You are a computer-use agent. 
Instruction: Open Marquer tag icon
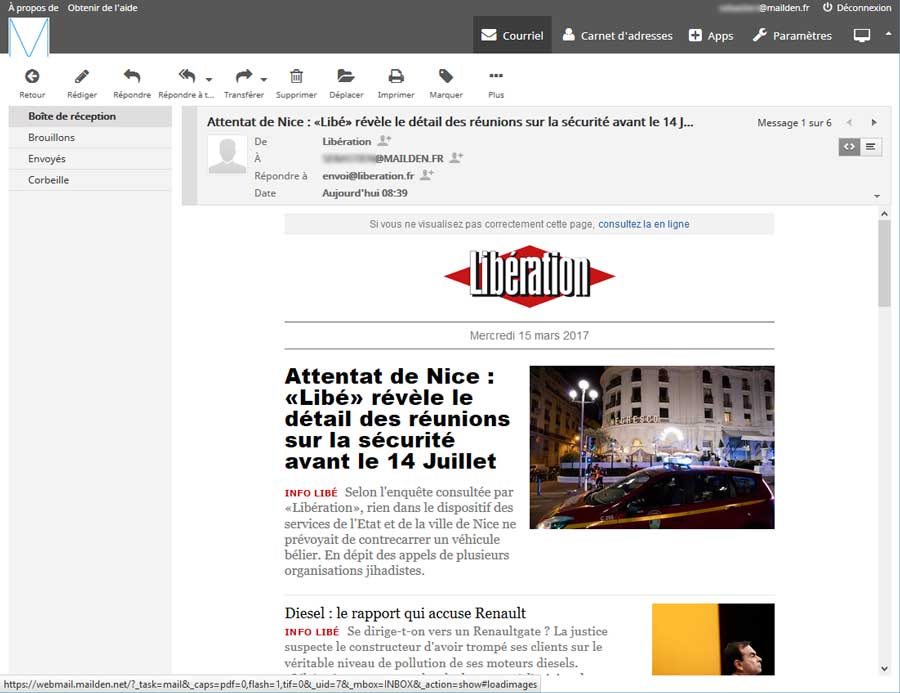coord(446,76)
